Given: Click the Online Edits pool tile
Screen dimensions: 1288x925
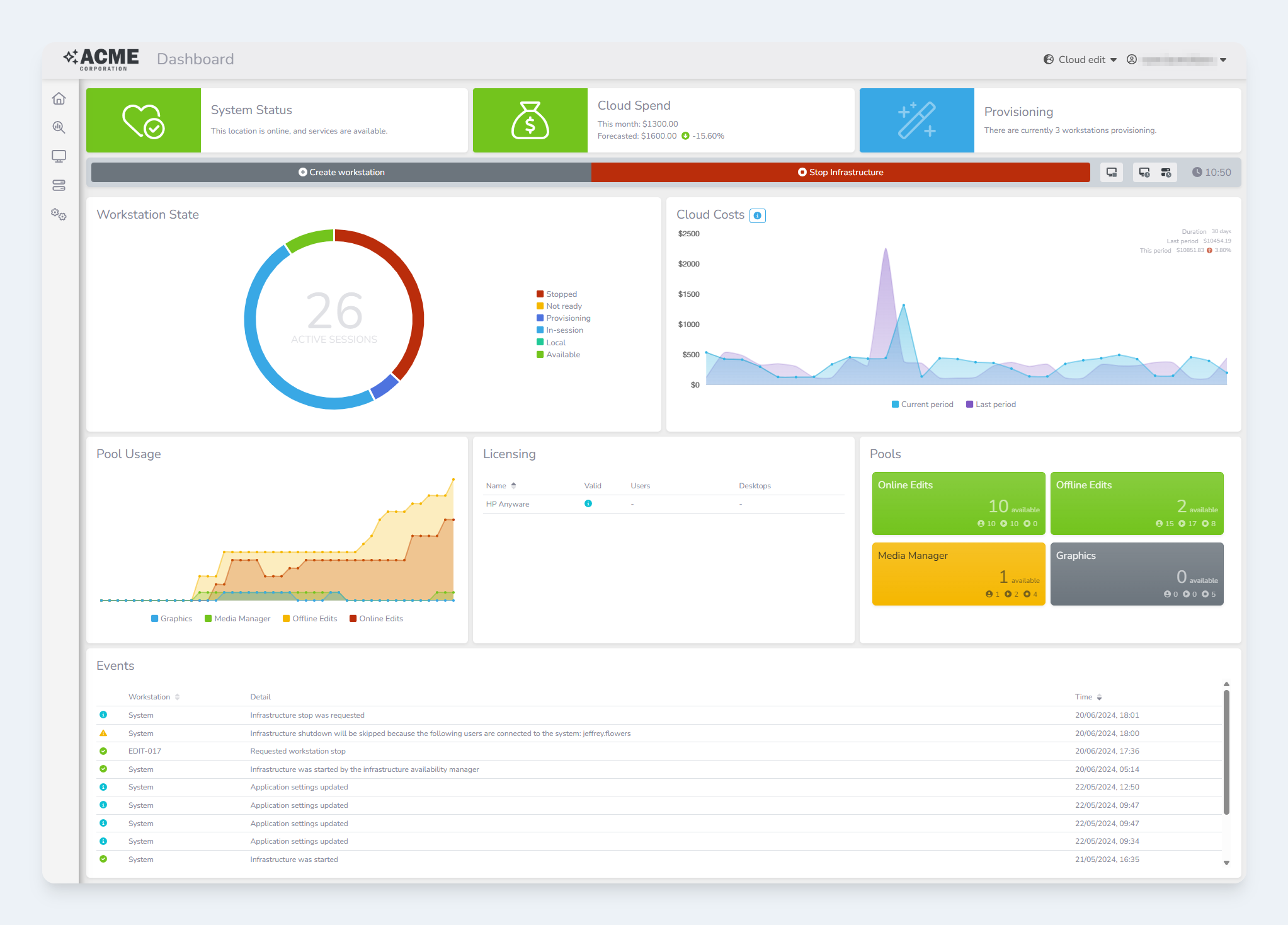Looking at the screenshot, I should click(x=958, y=503).
